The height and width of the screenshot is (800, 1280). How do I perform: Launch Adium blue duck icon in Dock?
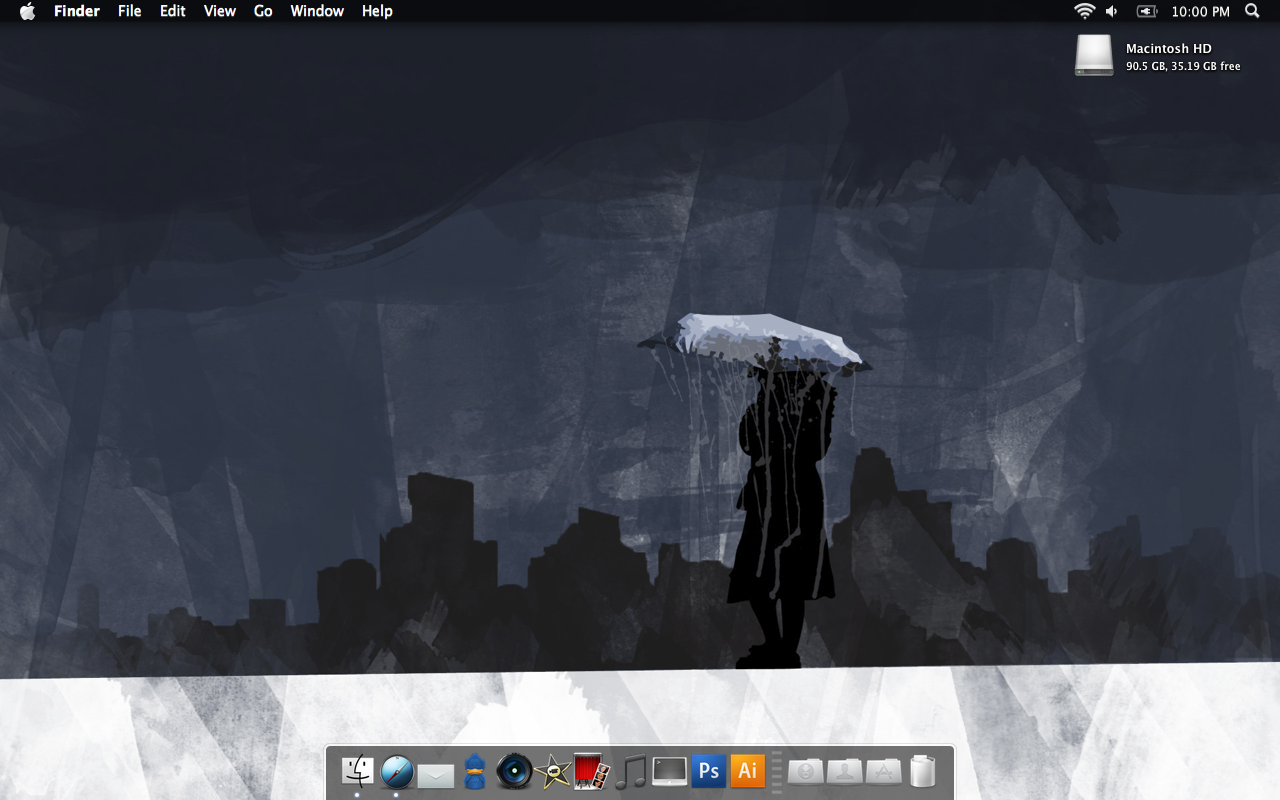click(x=475, y=771)
